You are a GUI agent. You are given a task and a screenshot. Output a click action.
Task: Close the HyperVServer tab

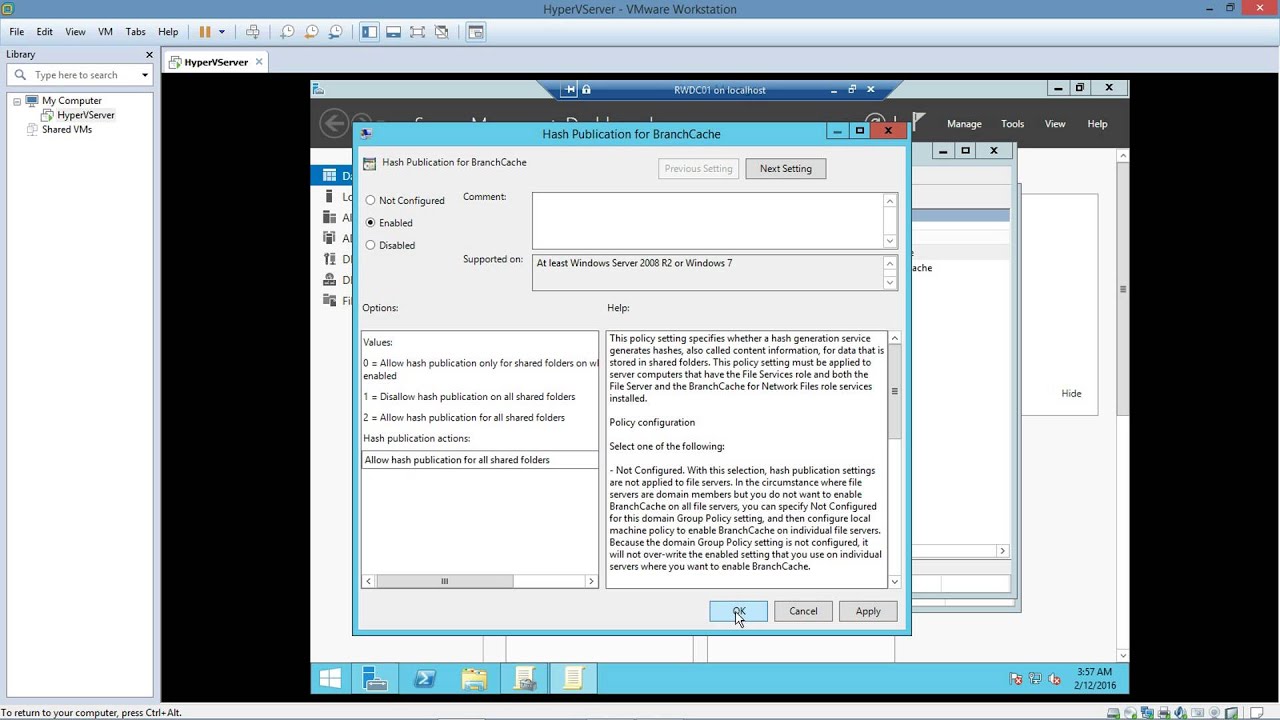[259, 62]
